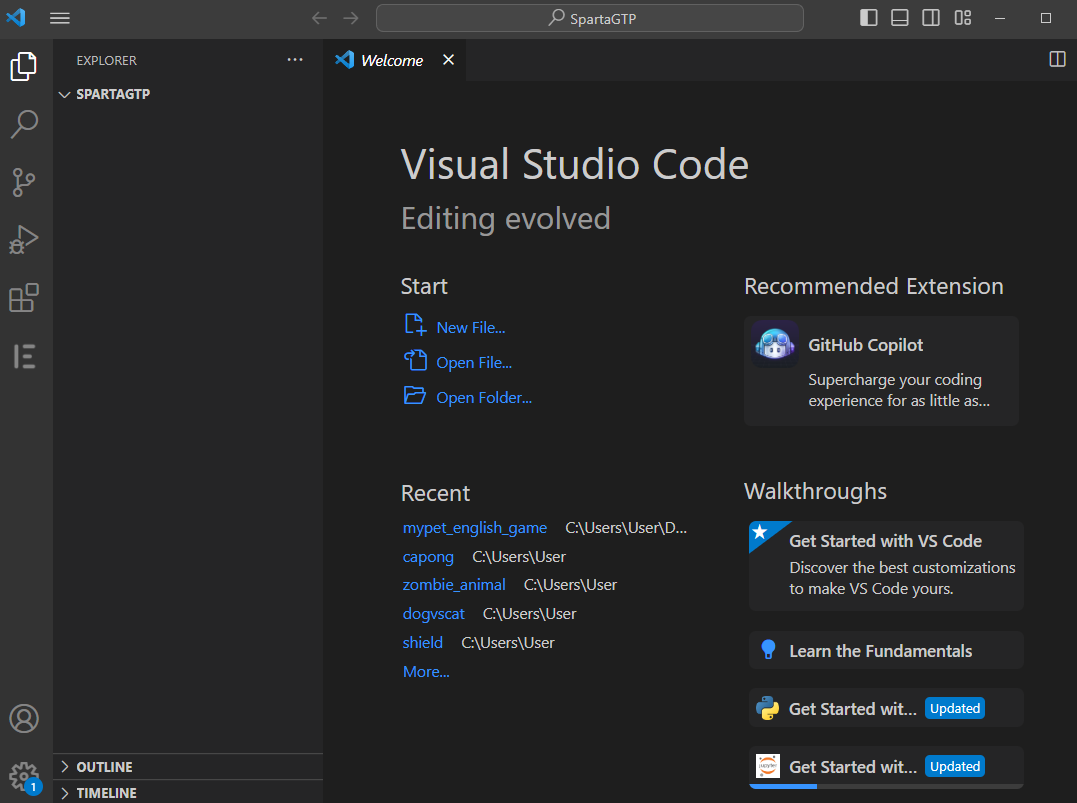Click the Python logo walkthrough icon
Viewport: 1077px width, 803px height.
coord(767,708)
